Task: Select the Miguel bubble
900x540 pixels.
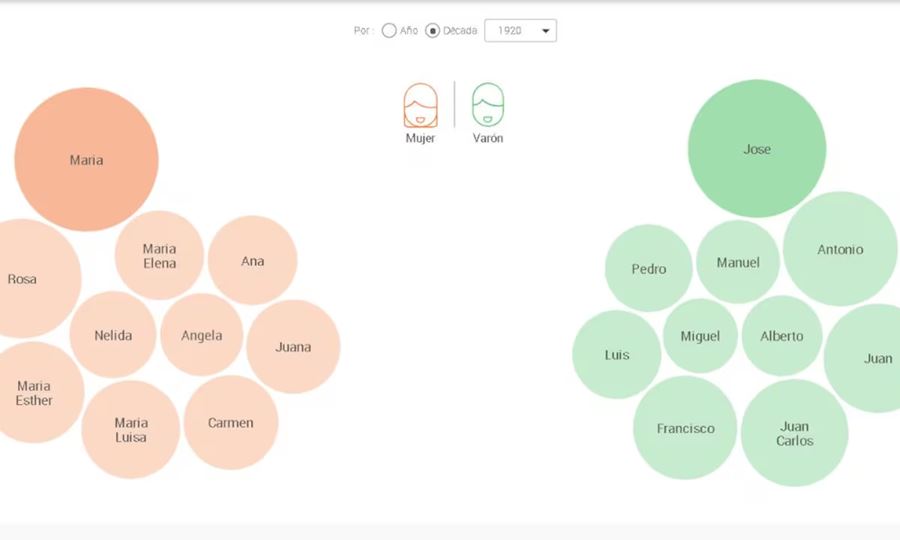Action: click(700, 336)
